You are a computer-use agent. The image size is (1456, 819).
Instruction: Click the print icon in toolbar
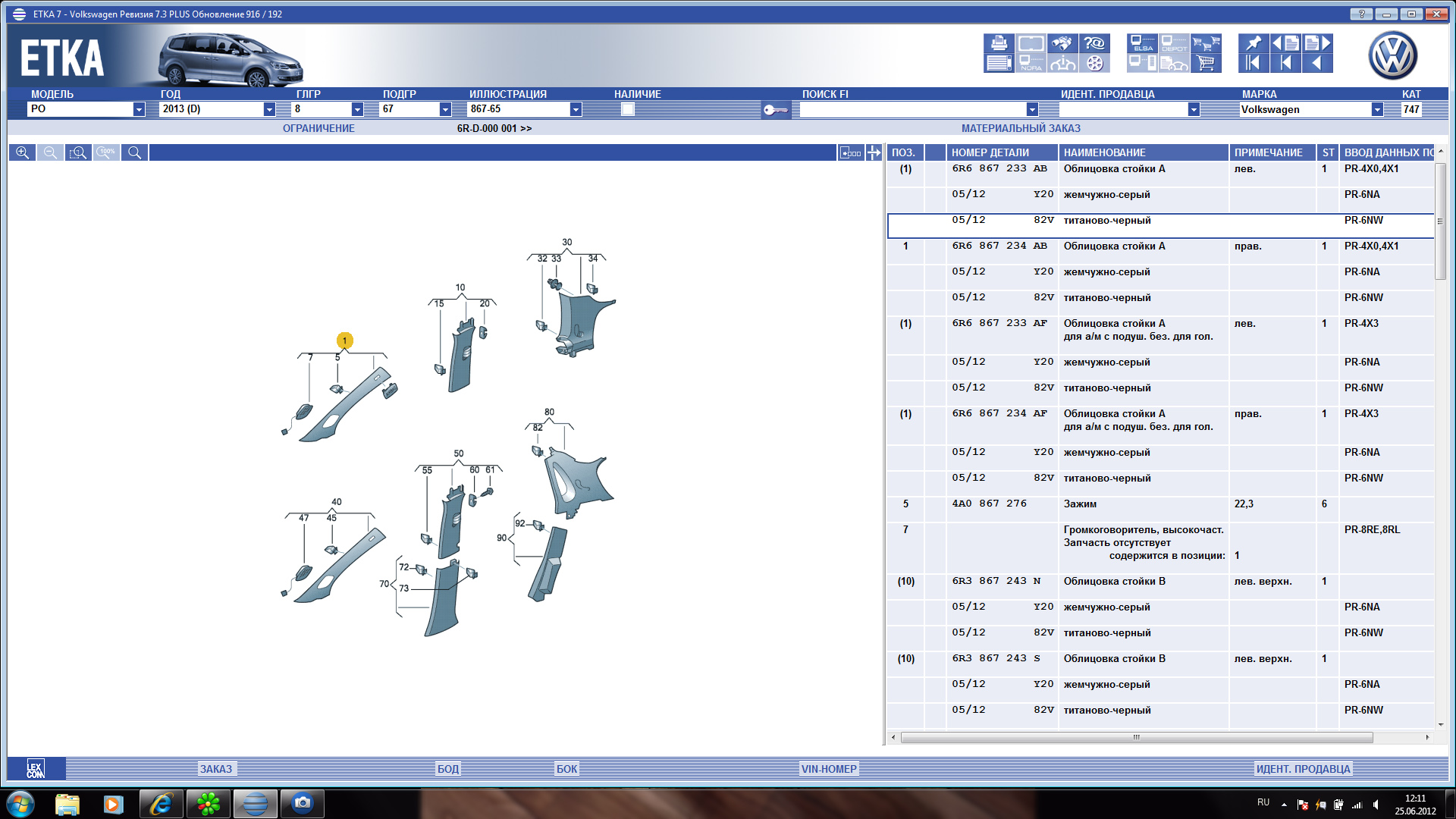pyautogui.click(x=999, y=44)
